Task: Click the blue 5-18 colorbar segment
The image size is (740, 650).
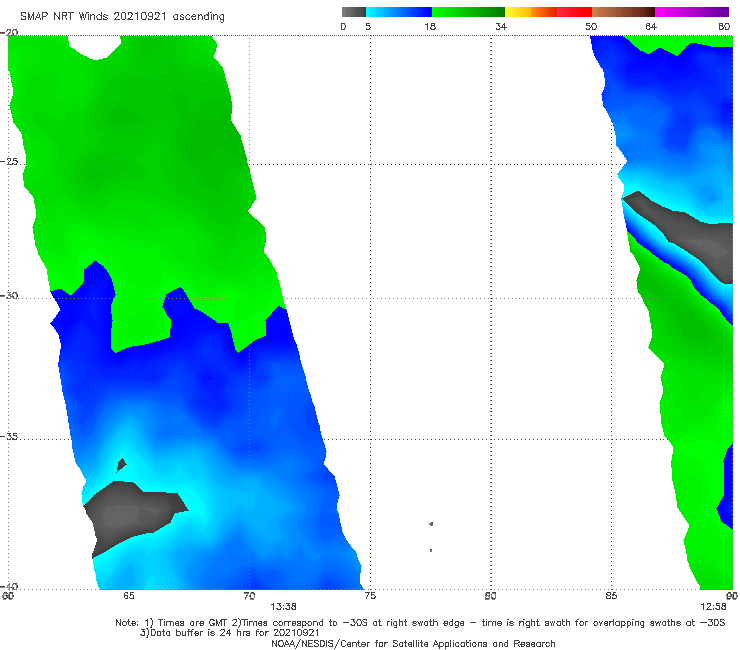Action: pyautogui.click(x=399, y=12)
